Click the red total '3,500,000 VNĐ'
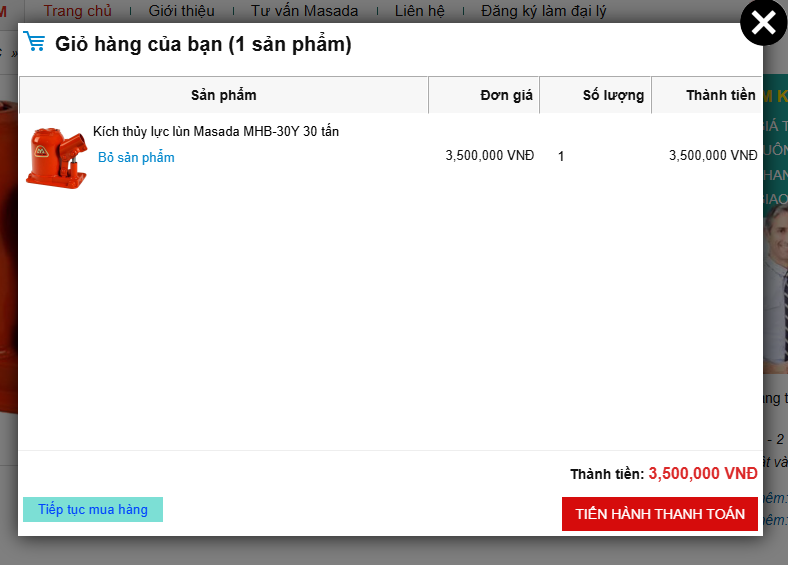The height and width of the screenshot is (565, 788). point(703,473)
